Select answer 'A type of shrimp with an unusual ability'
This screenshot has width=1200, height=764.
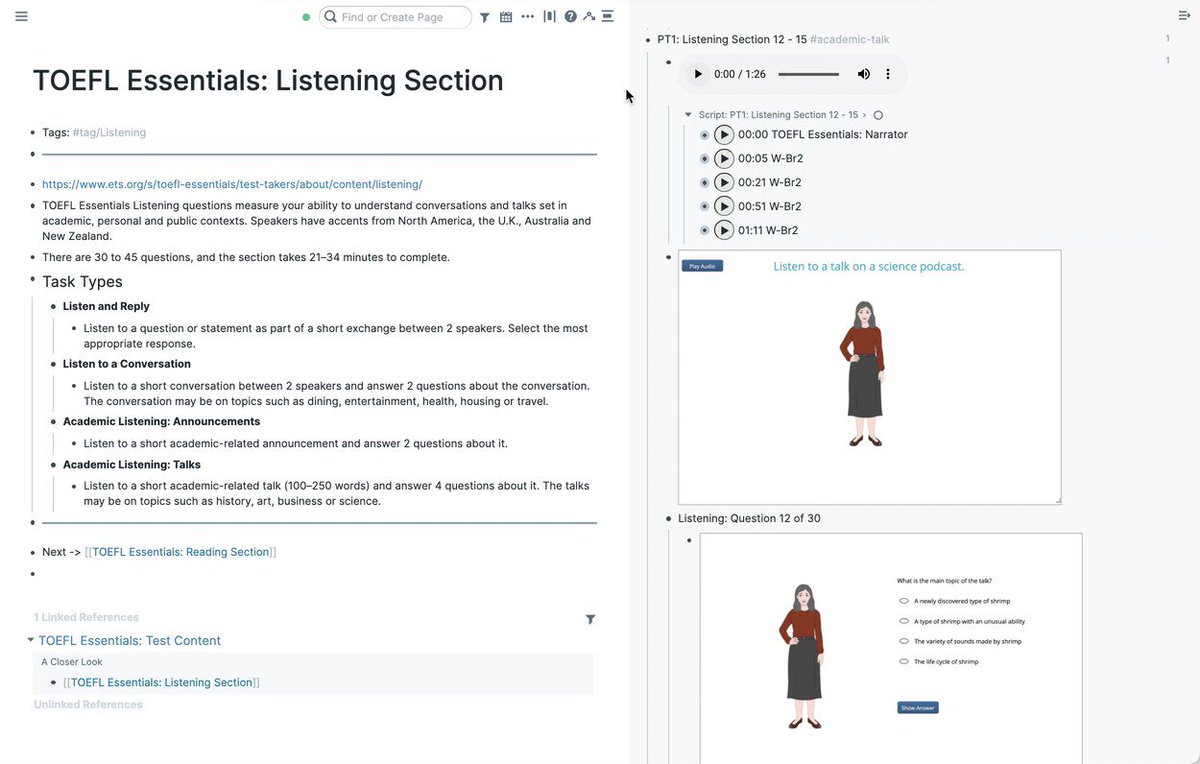click(903, 621)
